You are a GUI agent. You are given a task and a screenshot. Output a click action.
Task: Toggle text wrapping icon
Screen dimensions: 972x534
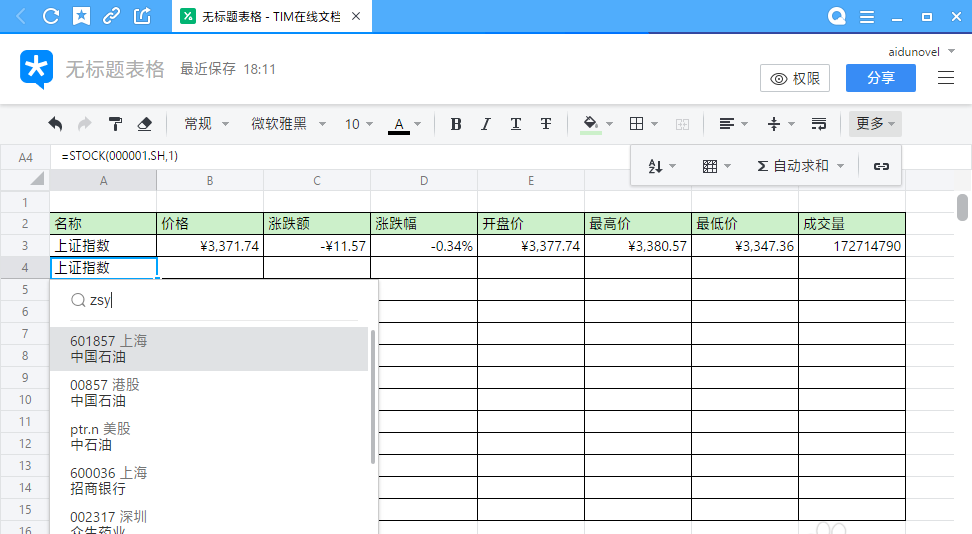pos(818,124)
